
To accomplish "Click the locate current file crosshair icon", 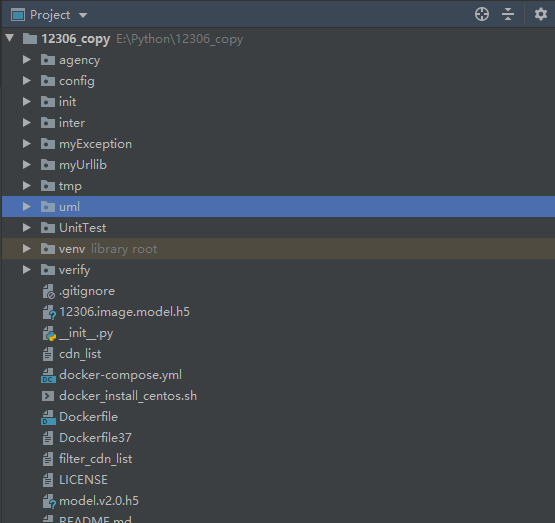I will tap(482, 15).
